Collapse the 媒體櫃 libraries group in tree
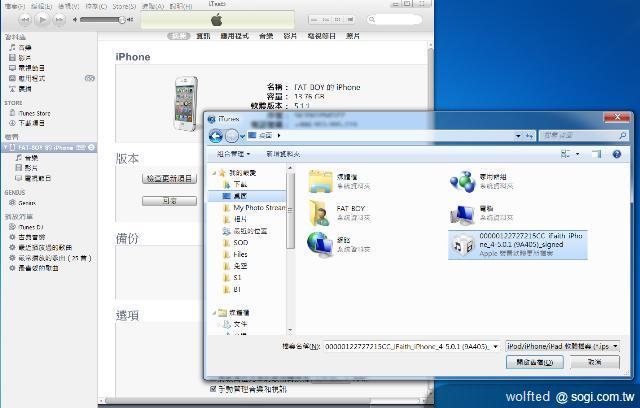Image resolution: width=640 pixels, height=408 pixels. pos(214,313)
